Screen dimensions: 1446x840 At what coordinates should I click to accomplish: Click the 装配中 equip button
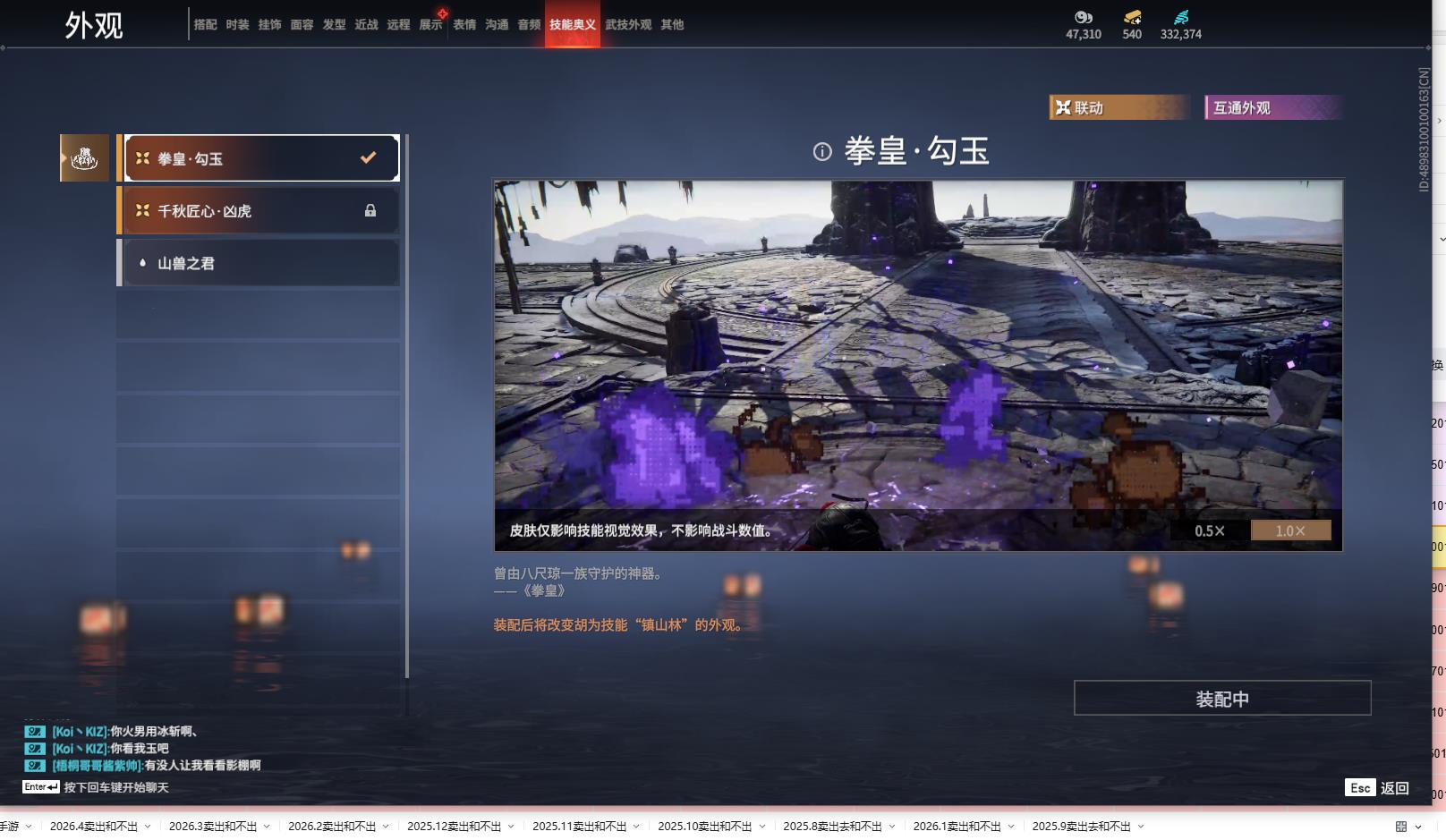[1222, 699]
